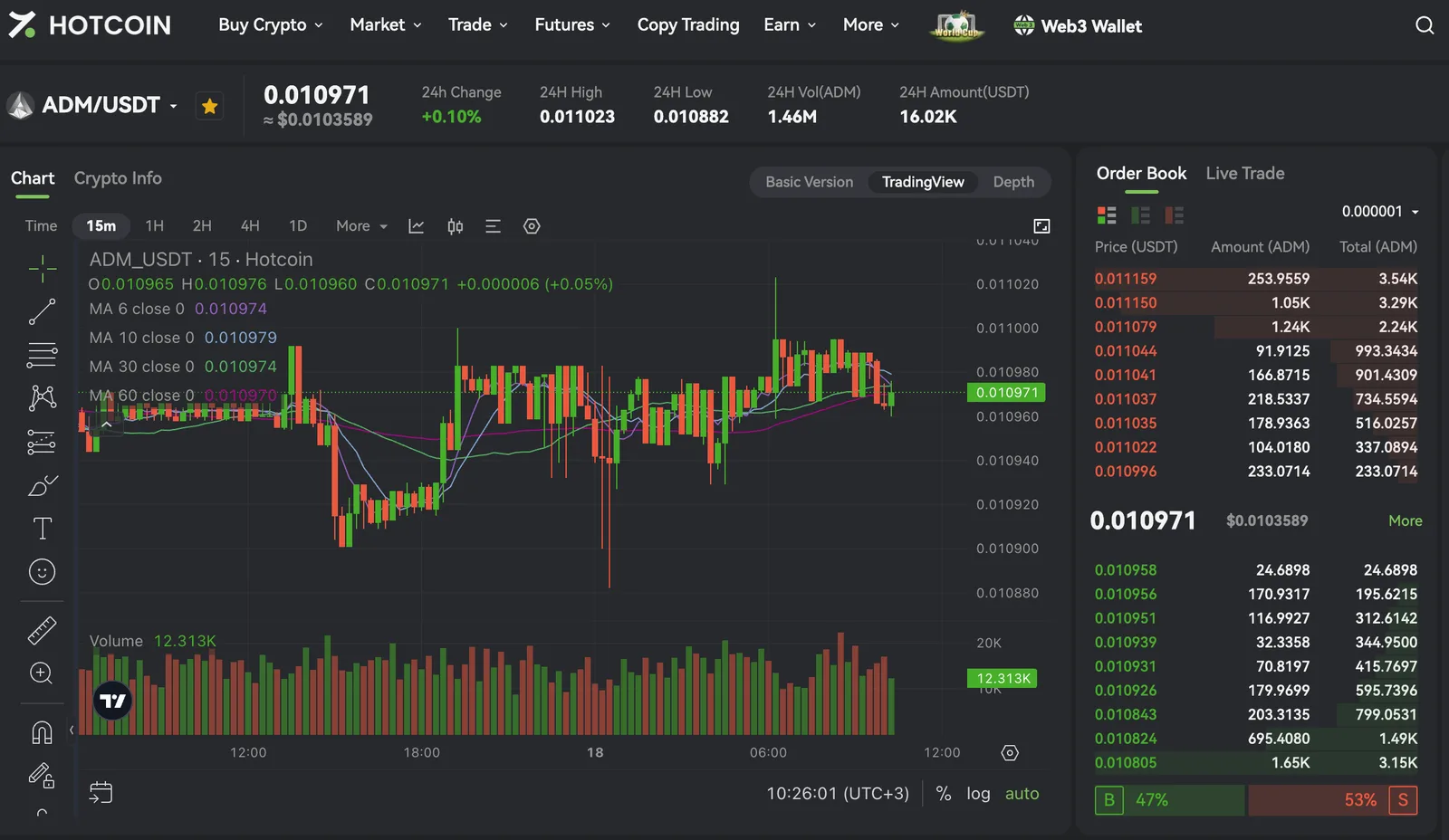Click the red S sell button

click(1403, 800)
